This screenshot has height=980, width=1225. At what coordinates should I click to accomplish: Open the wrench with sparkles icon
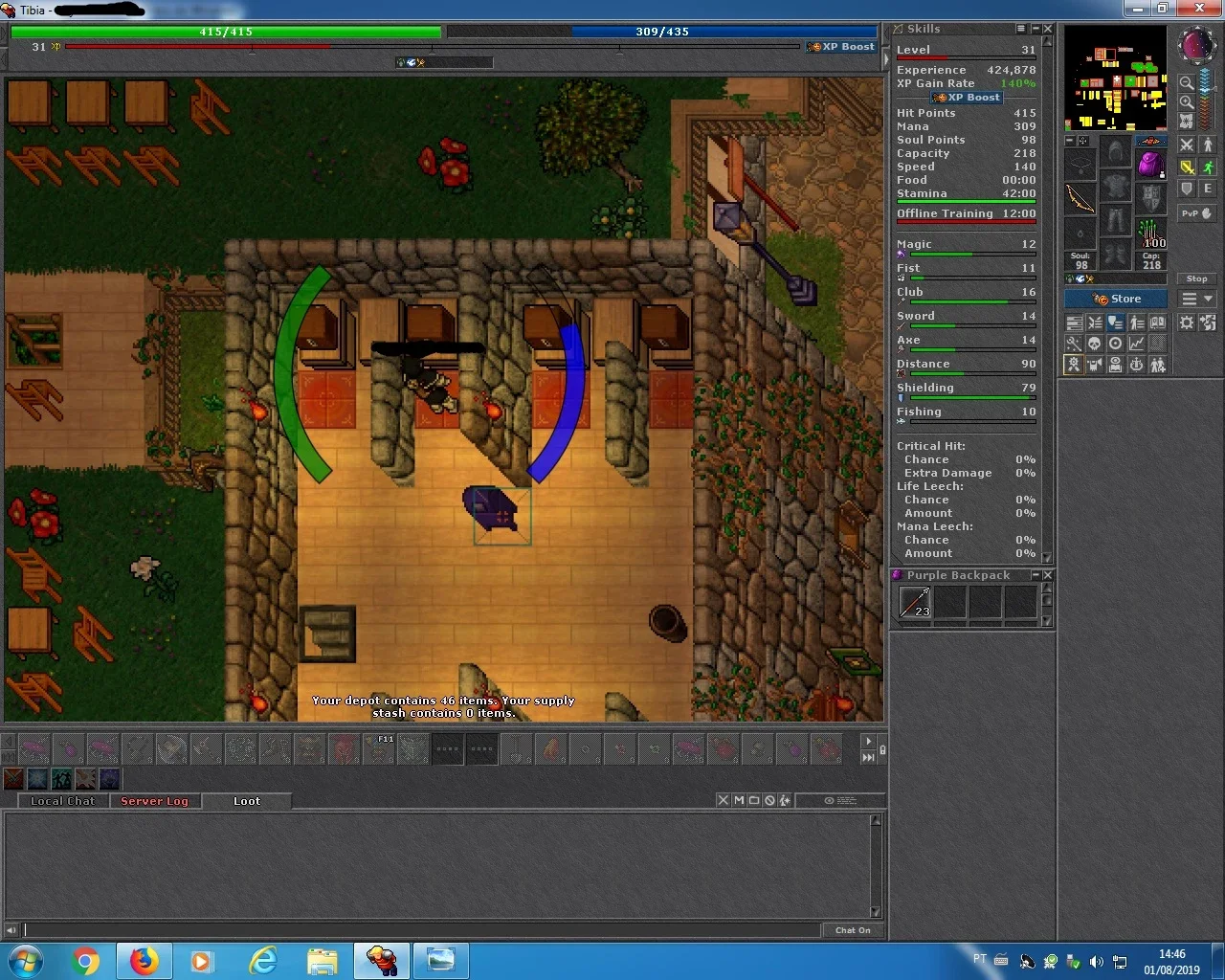[x=1074, y=344]
